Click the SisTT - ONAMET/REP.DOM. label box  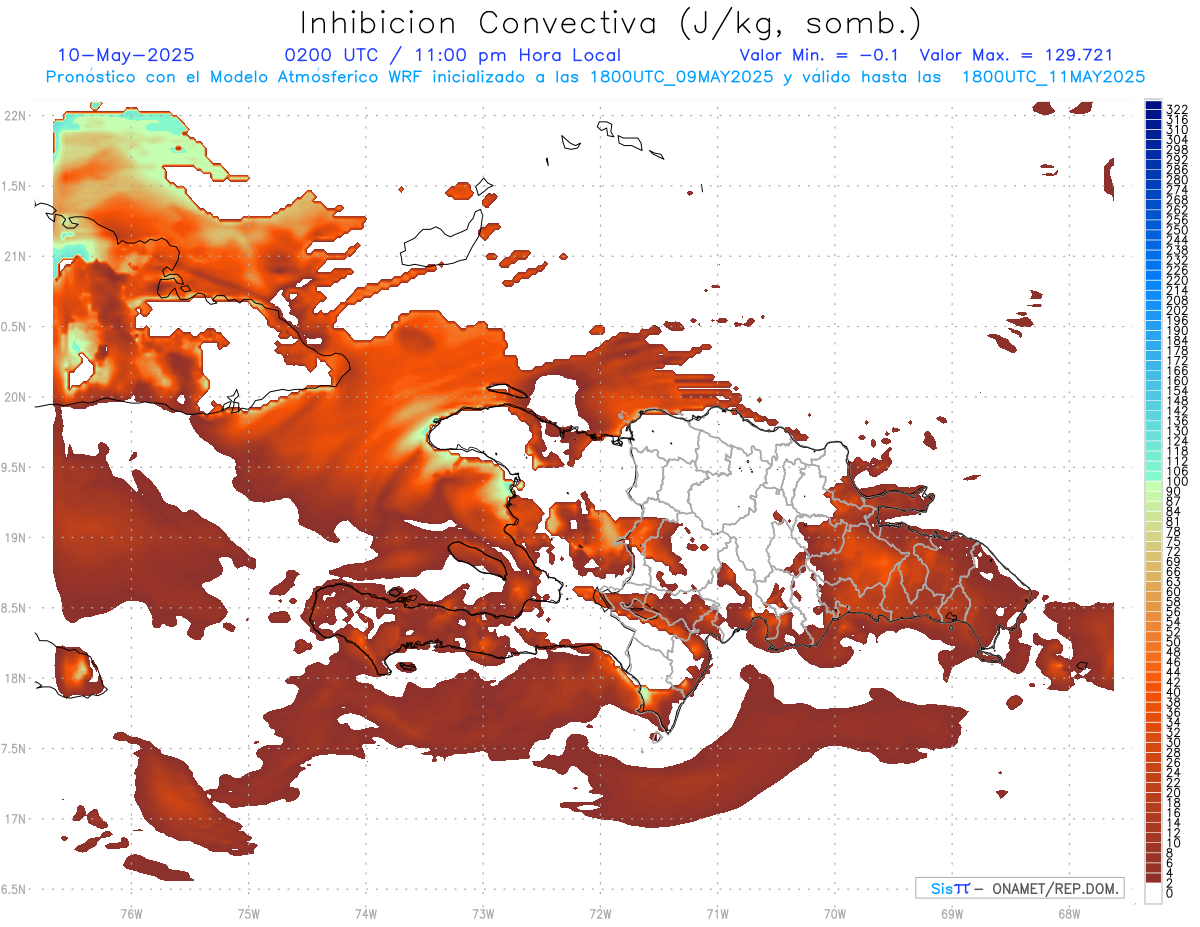[1019, 888]
